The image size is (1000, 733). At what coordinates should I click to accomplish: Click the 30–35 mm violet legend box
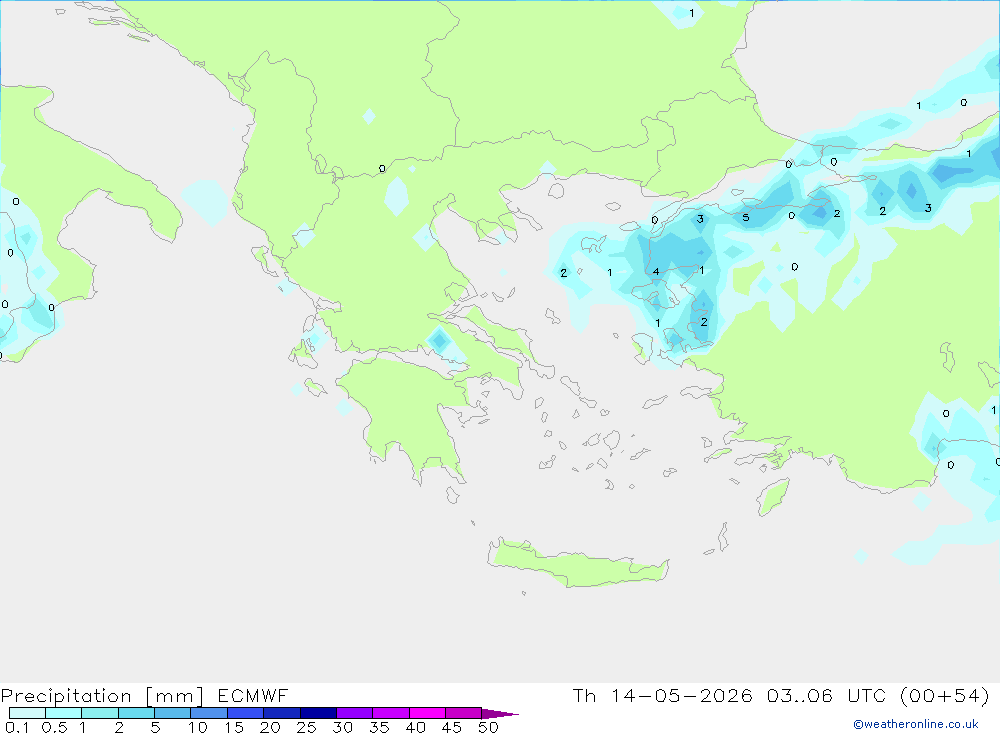[355, 713]
